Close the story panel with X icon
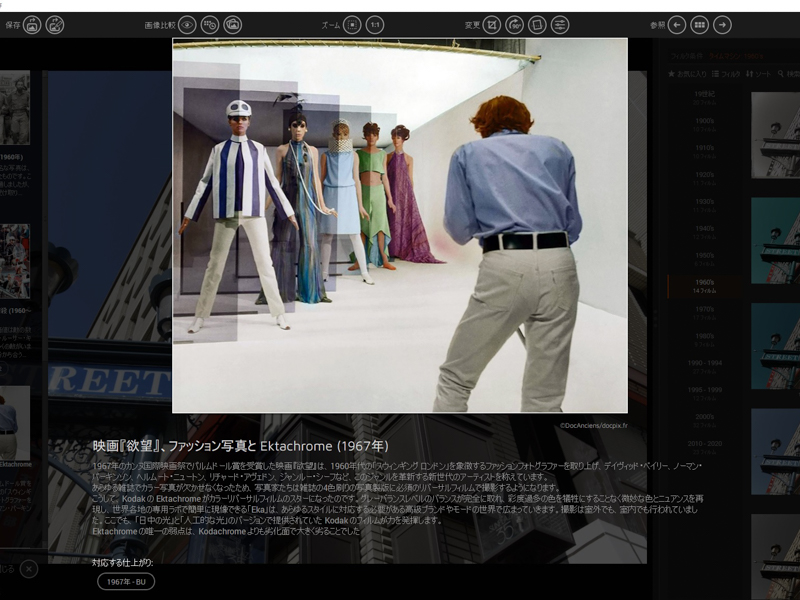Viewport: 800px width, 600px height. point(29,569)
